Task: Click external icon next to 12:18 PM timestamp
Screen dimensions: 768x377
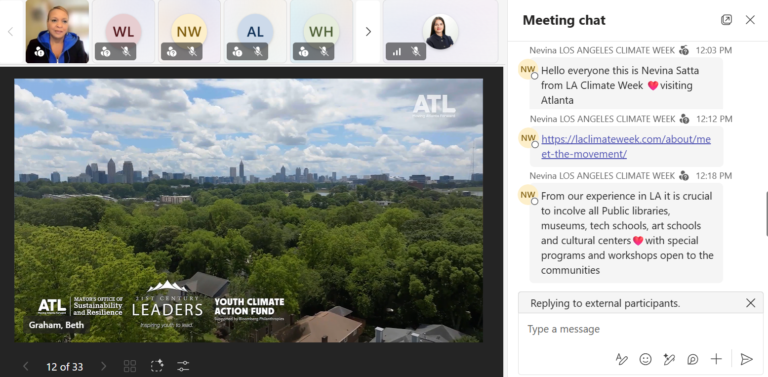Action: 684,175
